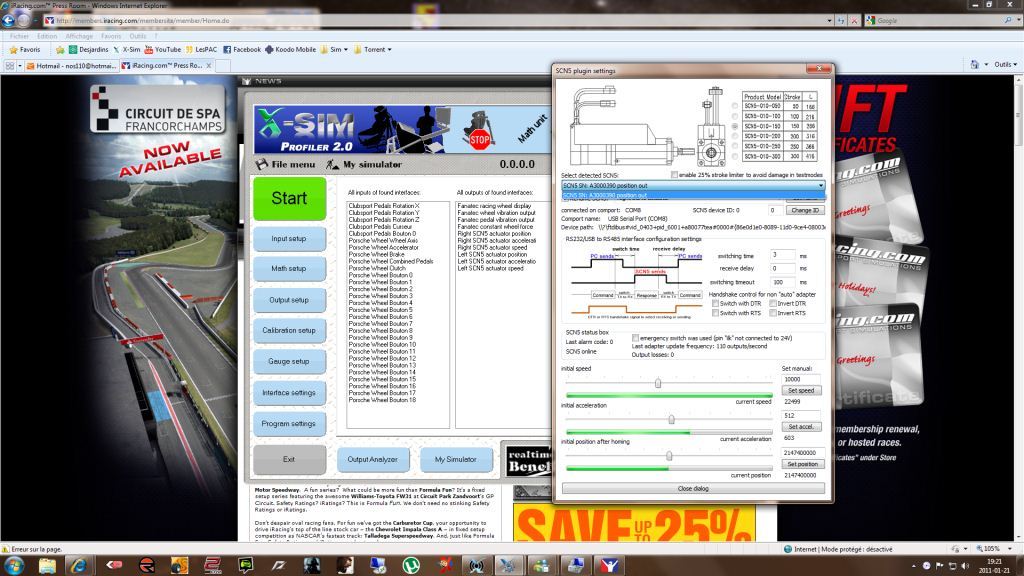Viewport: 1024px width, 576px height.
Task: Click the initial speed slider handle
Action: [658, 383]
